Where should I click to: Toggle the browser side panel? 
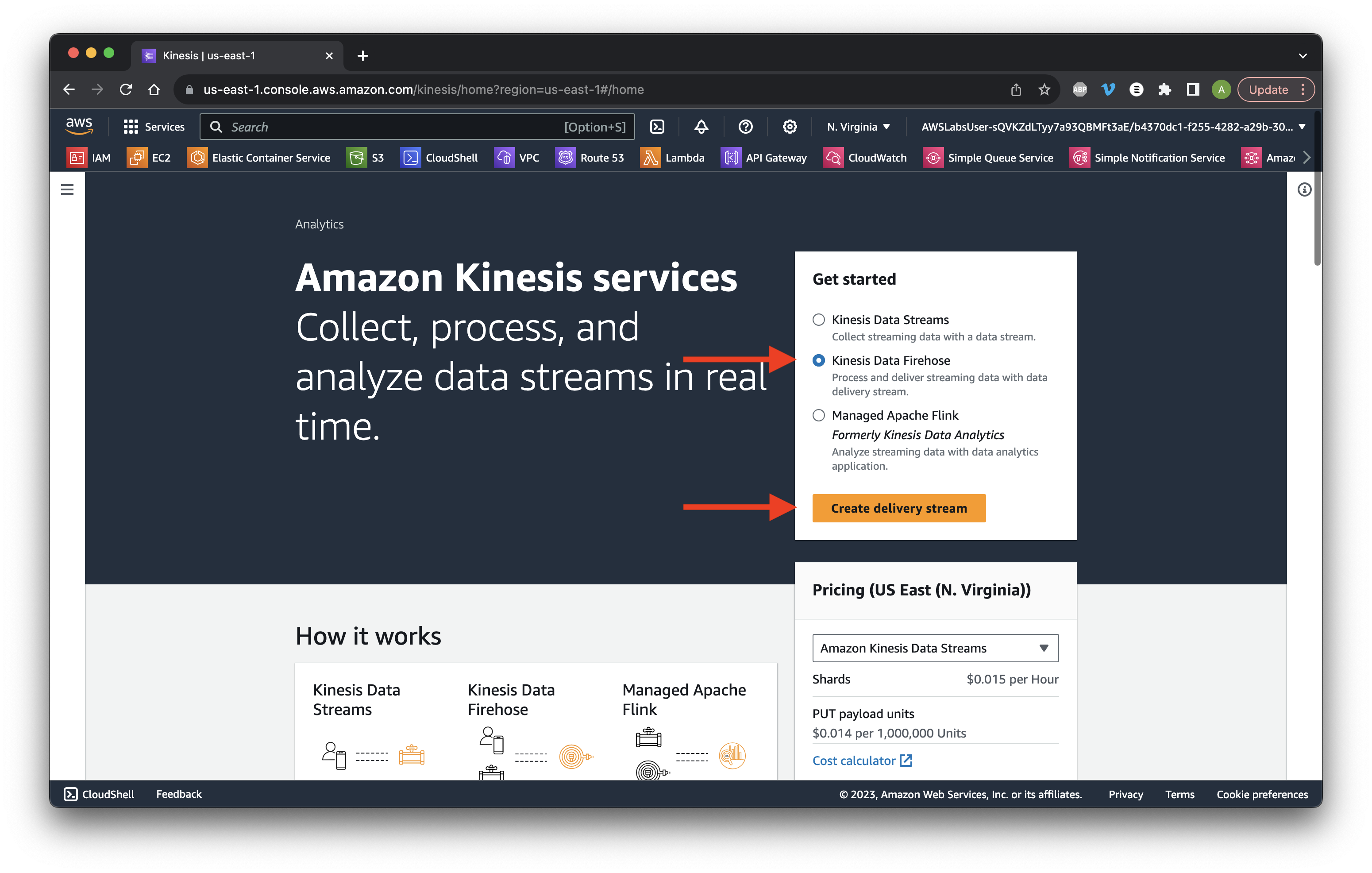(x=1192, y=89)
